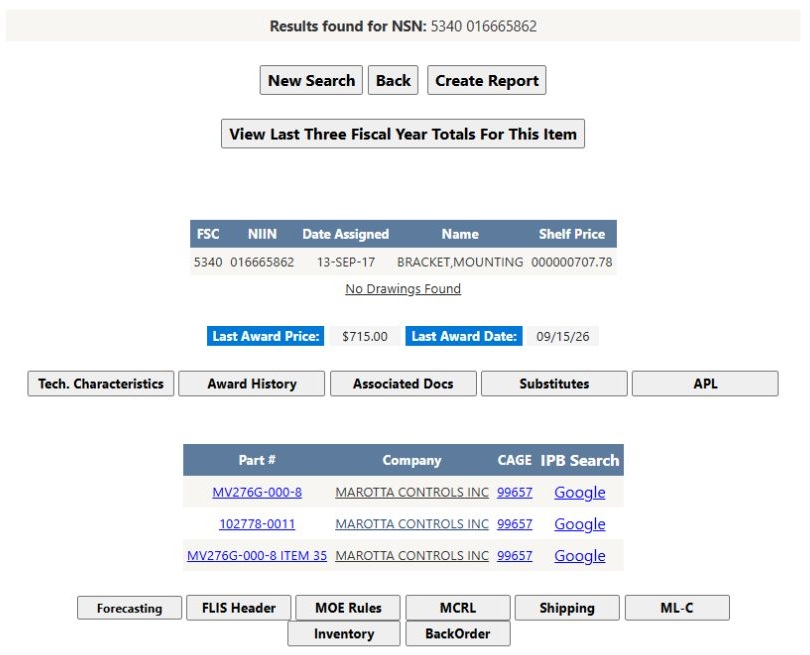Open MCRL data
This screenshot has height=655, width=810.
[458, 608]
